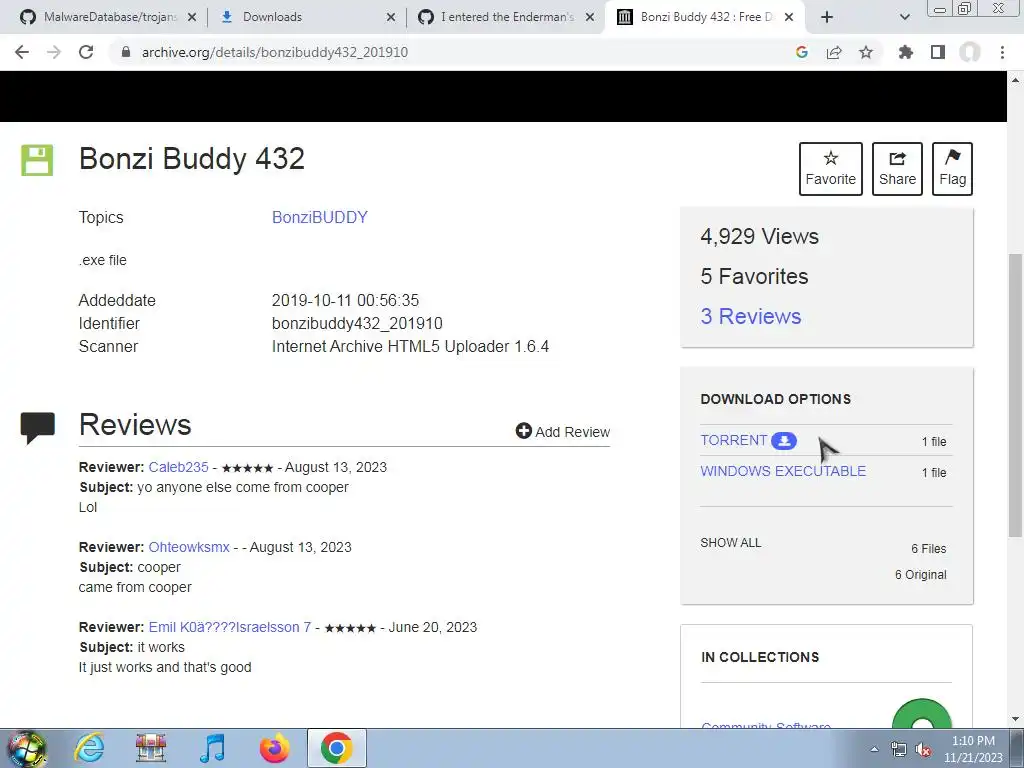Click SHOW ALL download options

(x=731, y=543)
